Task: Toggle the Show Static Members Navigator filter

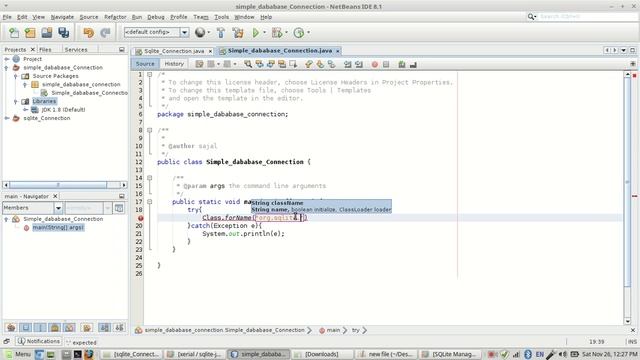Action: pos(40,327)
